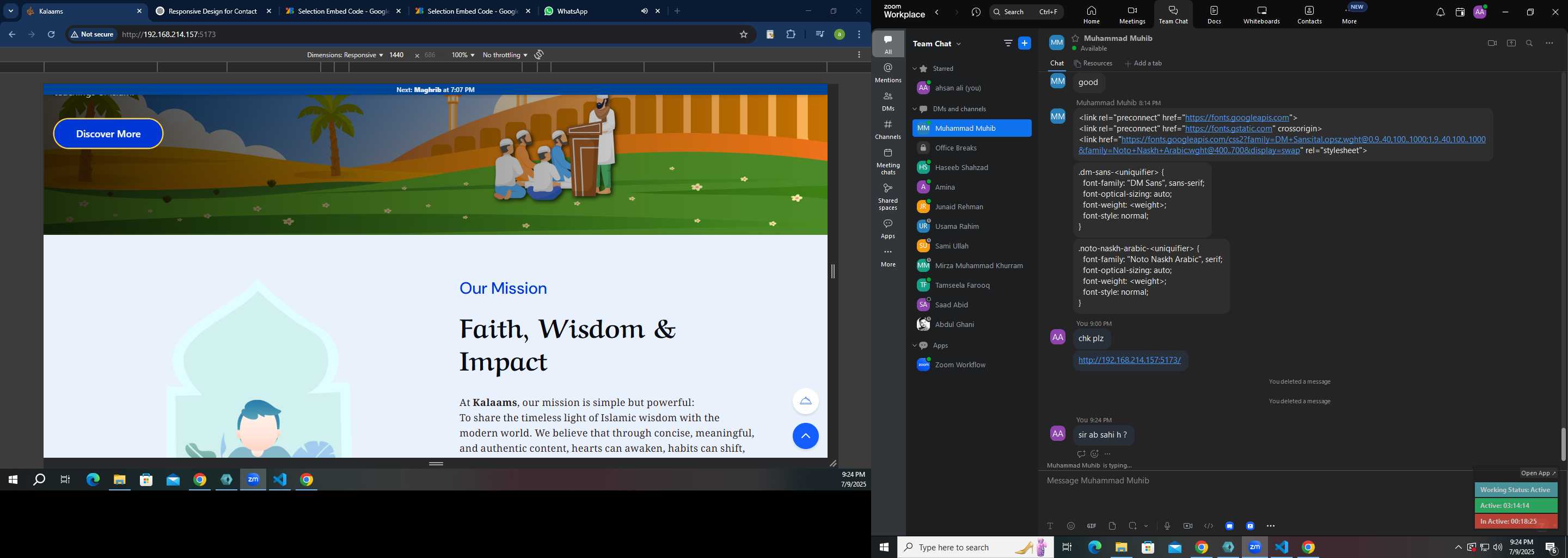Click the screen share icon in the chat header

click(1511, 43)
